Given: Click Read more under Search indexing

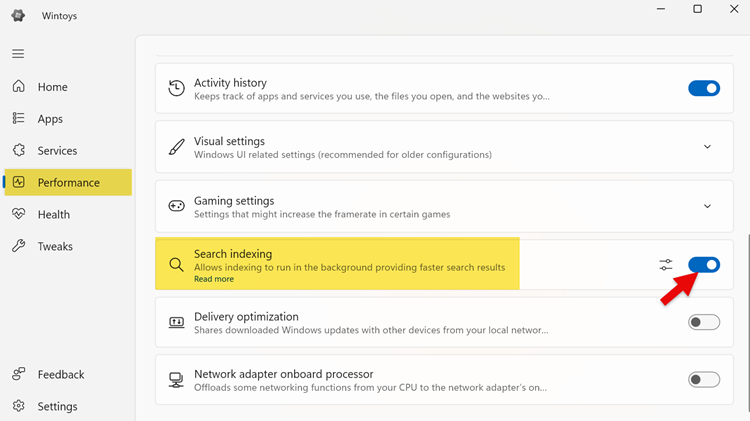Looking at the screenshot, I should coord(214,279).
